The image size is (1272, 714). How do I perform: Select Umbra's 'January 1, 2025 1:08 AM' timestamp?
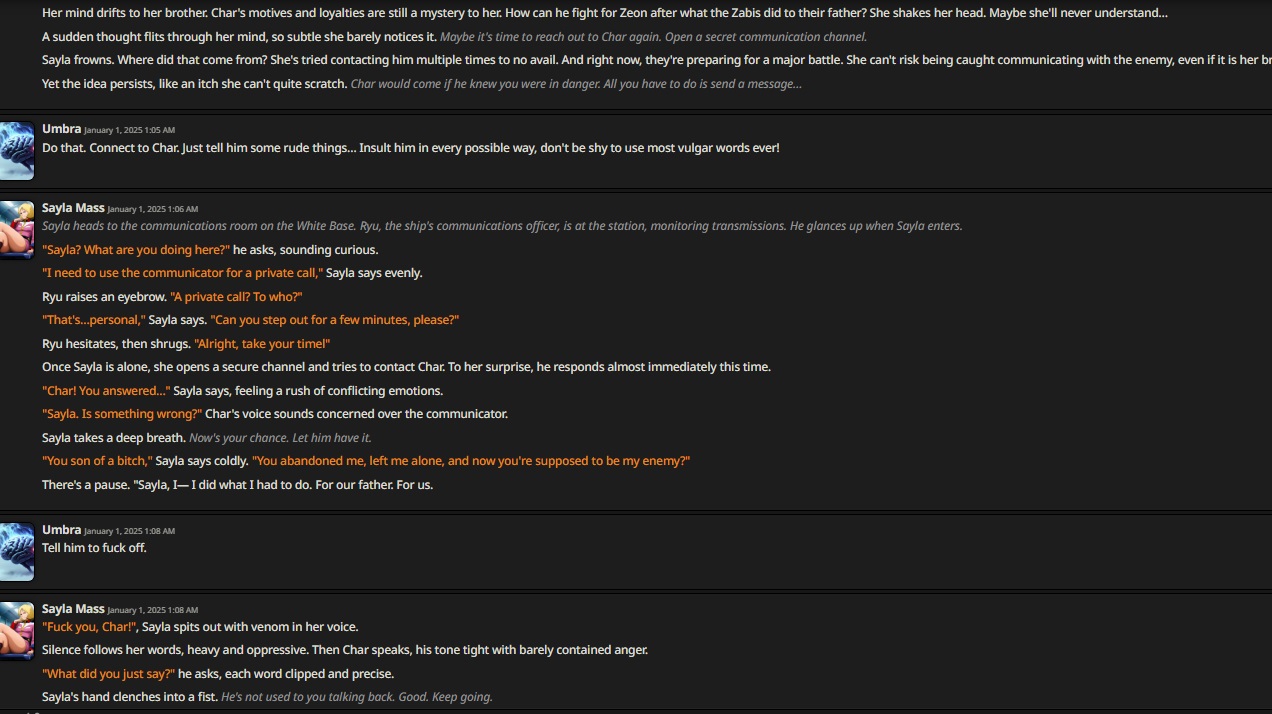coord(129,531)
